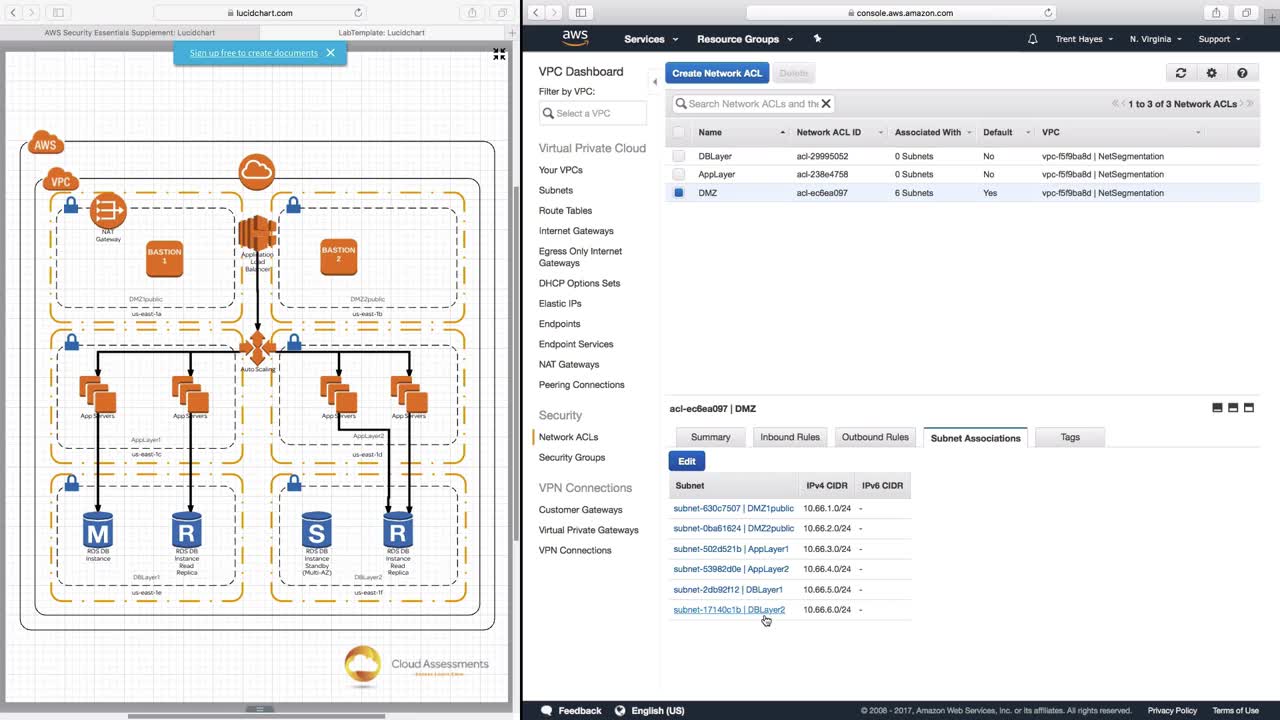Switch to the Inbound Rules tab

[789, 437]
